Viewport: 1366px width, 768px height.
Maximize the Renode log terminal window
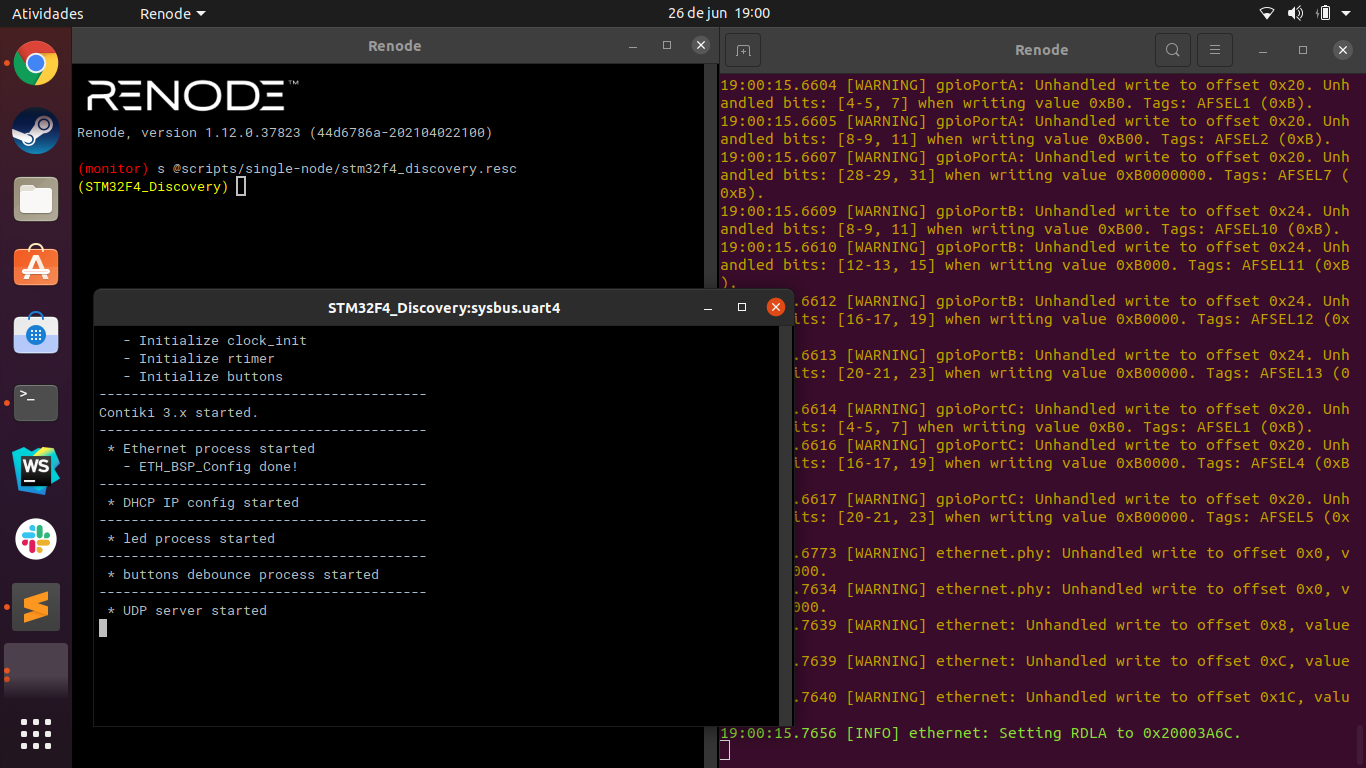tap(1302, 50)
